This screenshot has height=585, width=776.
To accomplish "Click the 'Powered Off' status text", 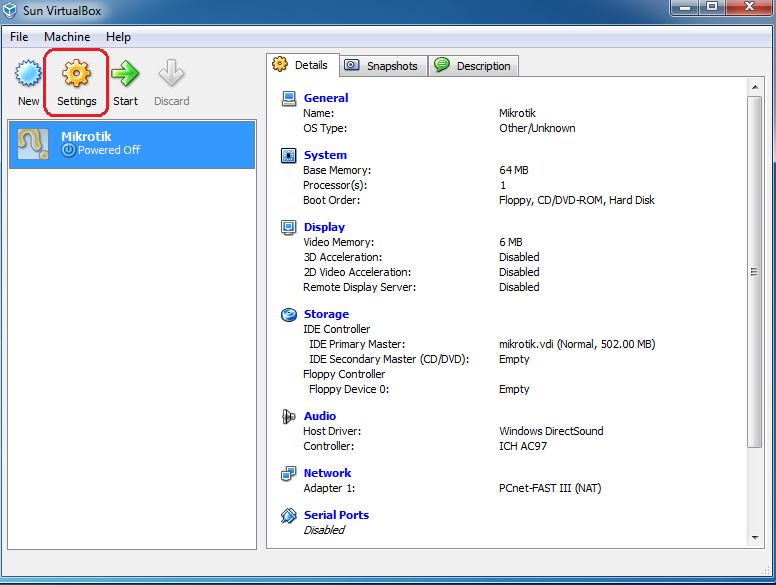I will [x=109, y=150].
